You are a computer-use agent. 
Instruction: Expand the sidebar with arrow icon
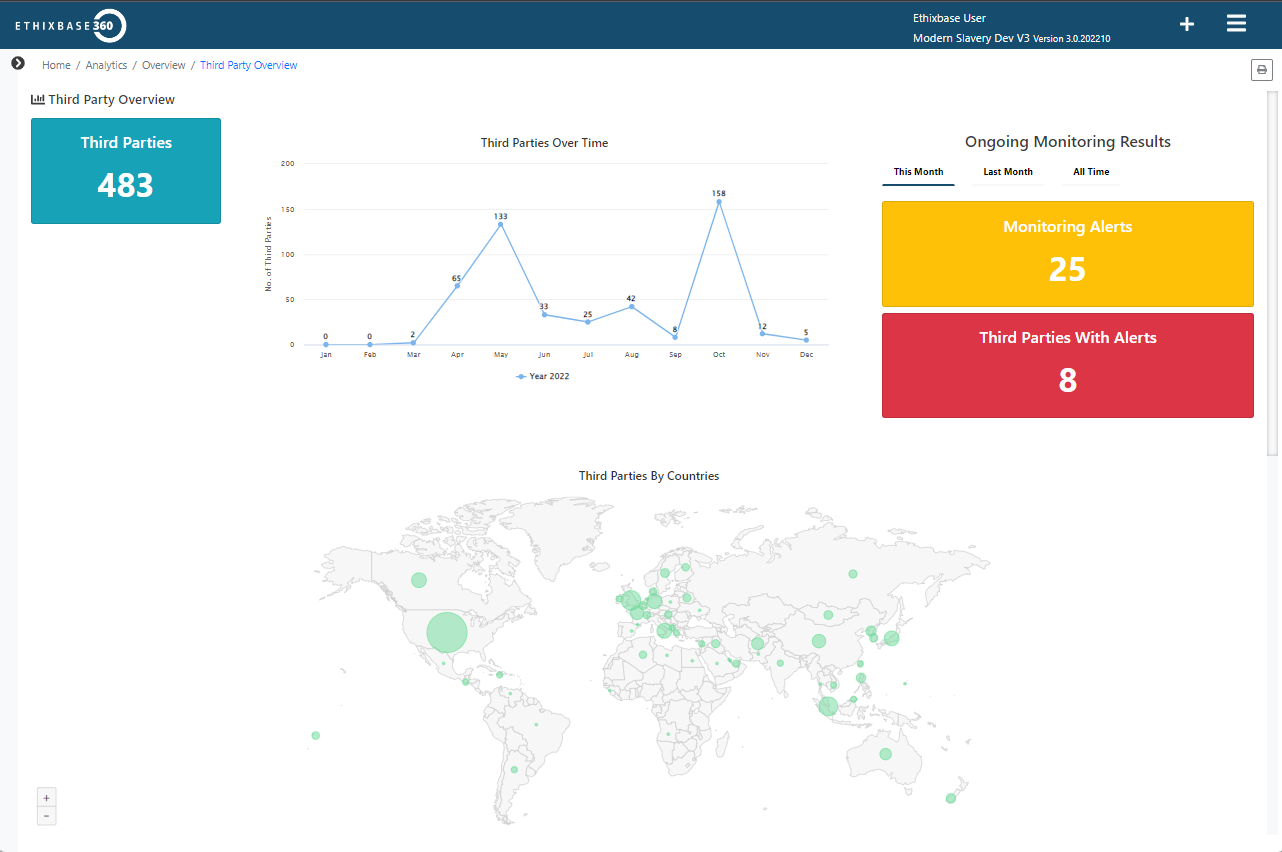[x=18, y=63]
